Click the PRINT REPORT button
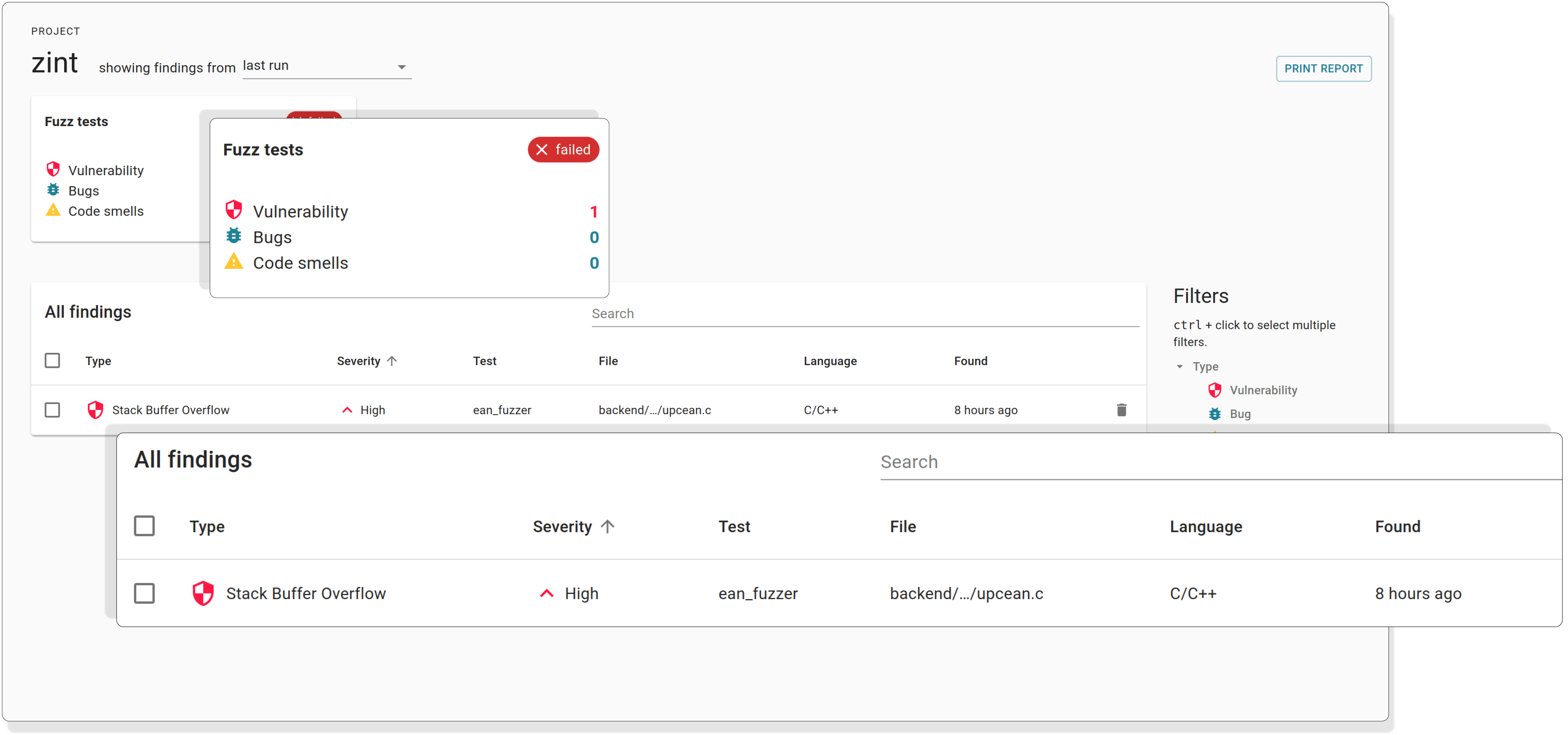Image resolution: width=1568 pixels, height=735 pixels. [x=1323, y=69]
